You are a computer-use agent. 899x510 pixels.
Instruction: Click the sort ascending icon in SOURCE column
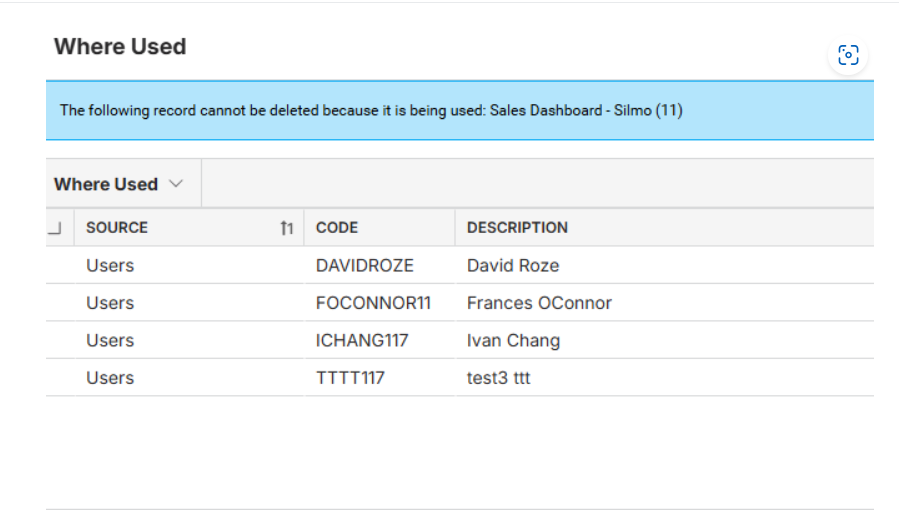[x=287, y=228]
